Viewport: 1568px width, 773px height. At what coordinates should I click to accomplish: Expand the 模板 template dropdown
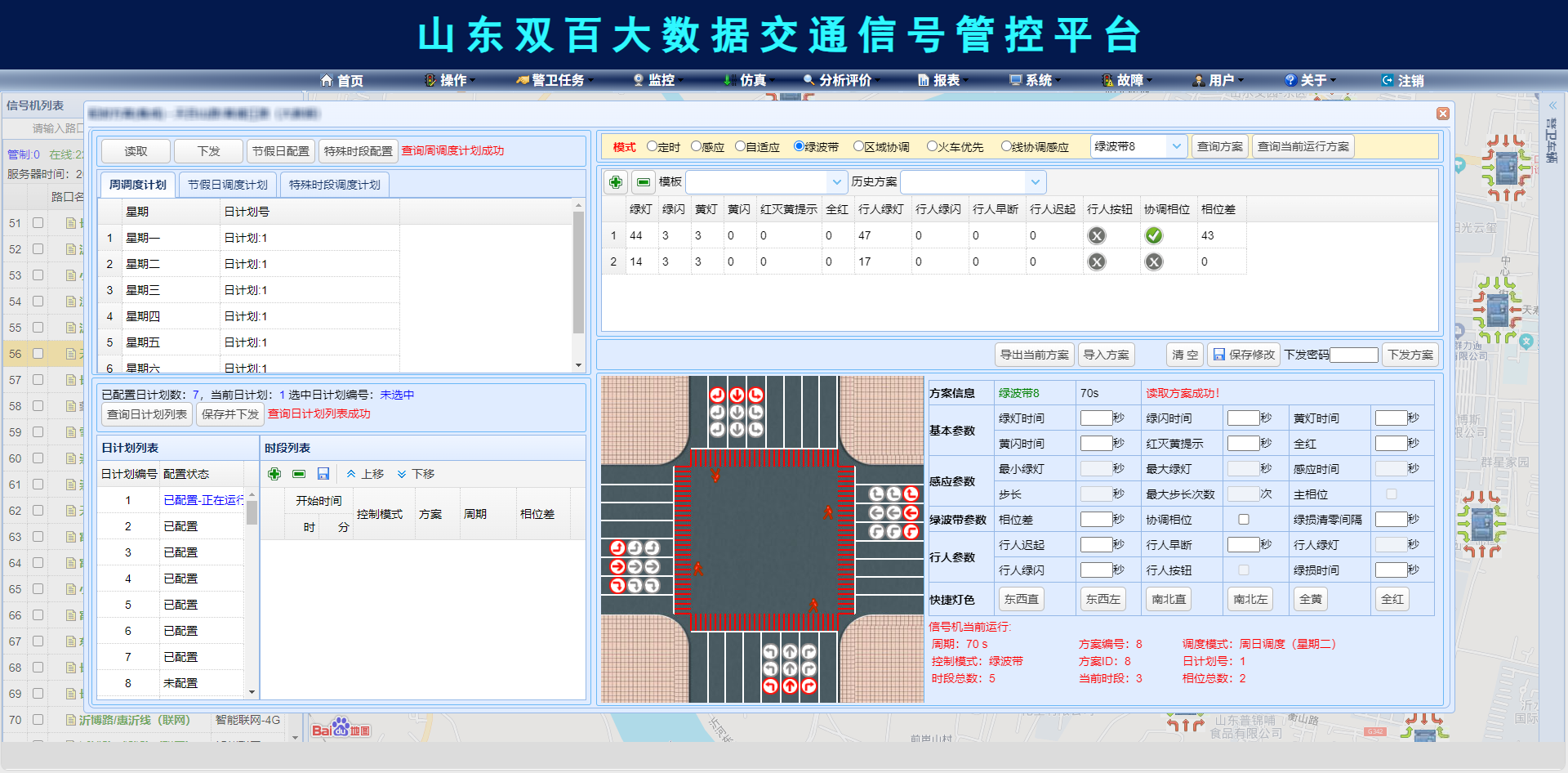(836, 182)
